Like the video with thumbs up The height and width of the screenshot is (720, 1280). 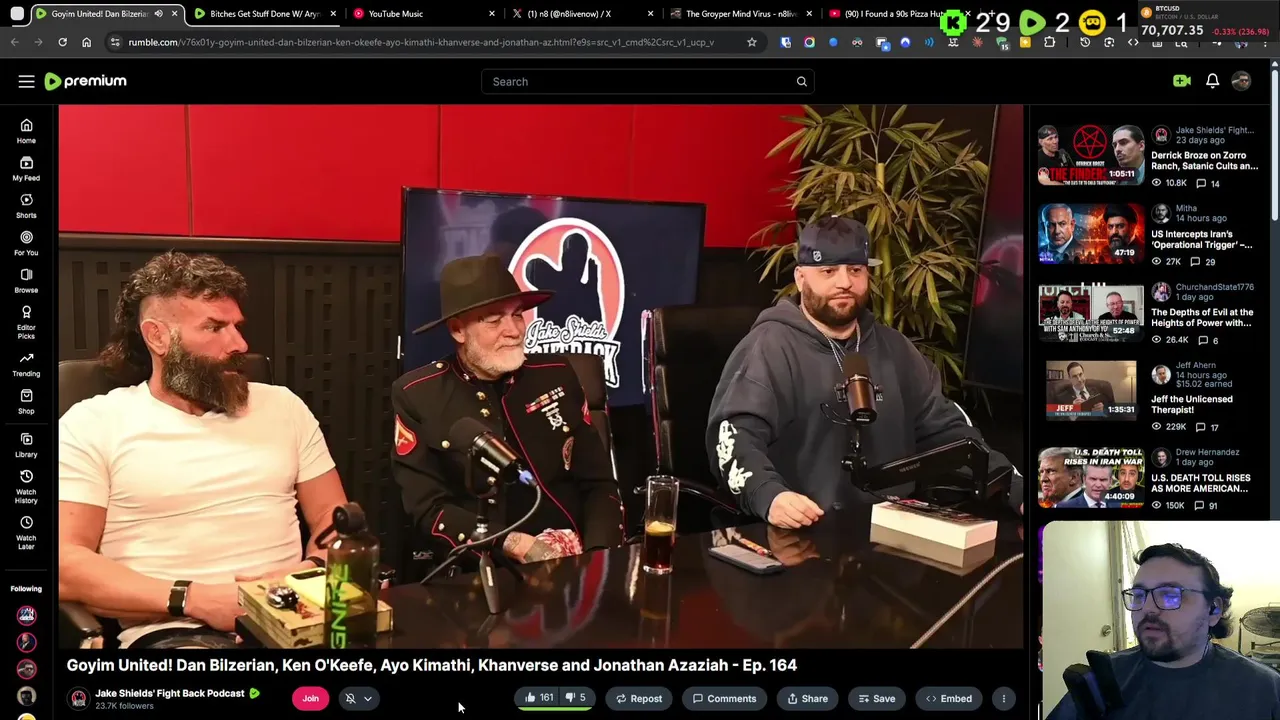[539, 698]
